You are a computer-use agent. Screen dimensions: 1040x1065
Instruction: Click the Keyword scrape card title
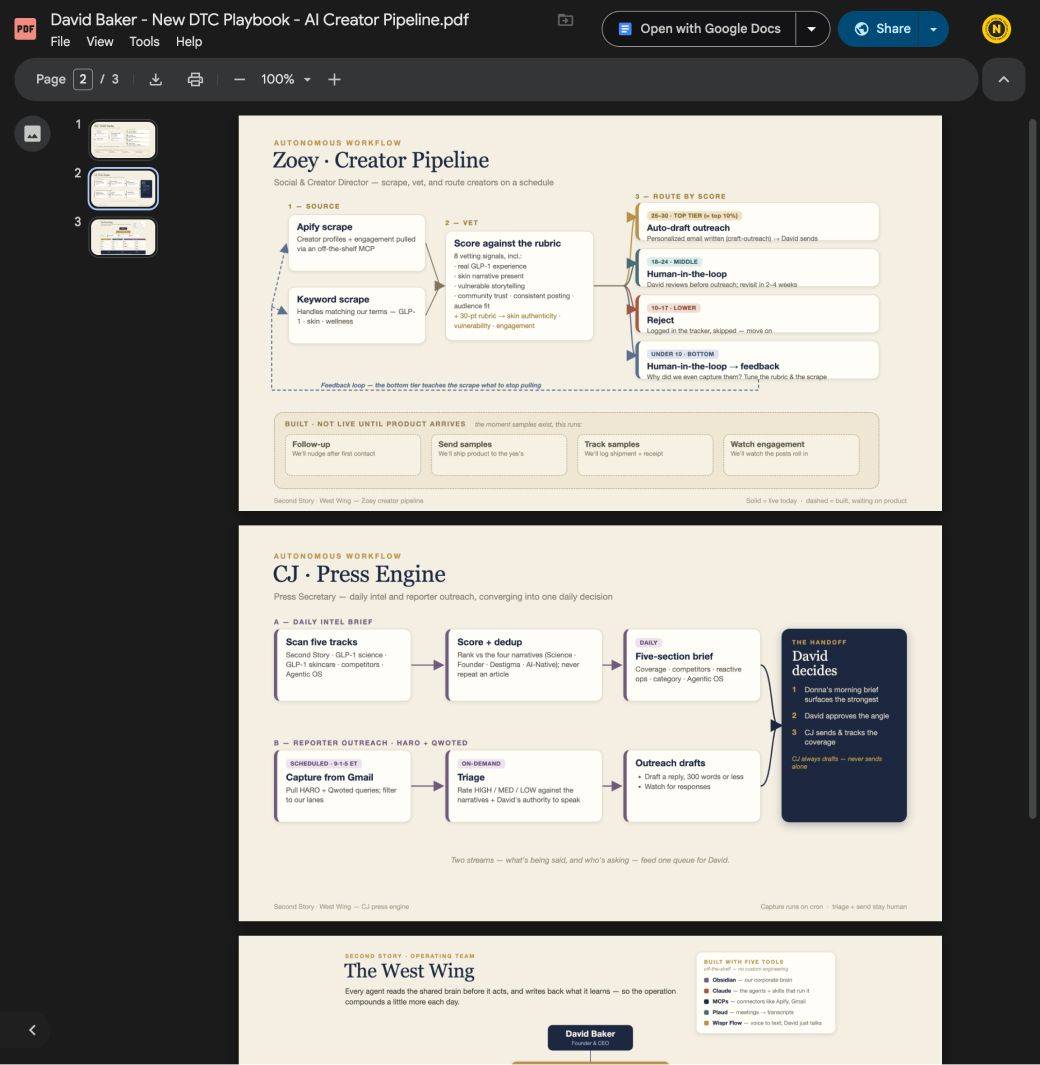tap(333, 299)
